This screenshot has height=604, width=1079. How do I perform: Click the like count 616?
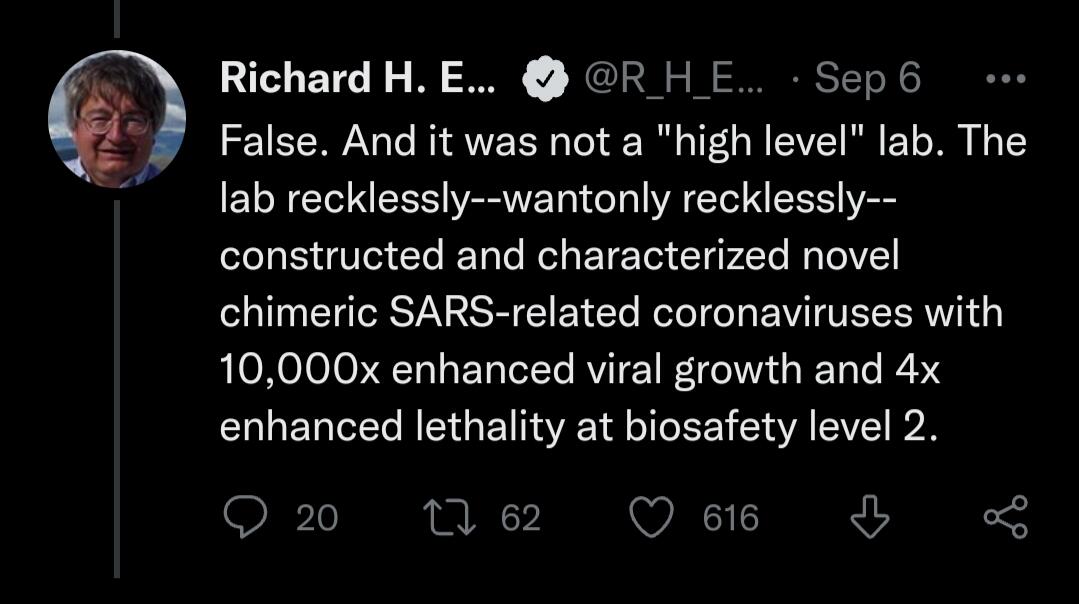tap(730, 518)
